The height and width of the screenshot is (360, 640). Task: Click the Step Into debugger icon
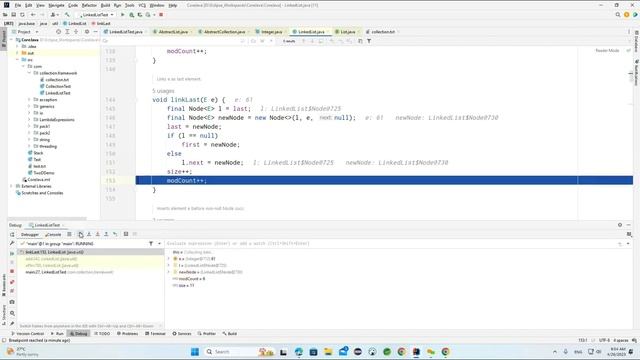point(89,234)
